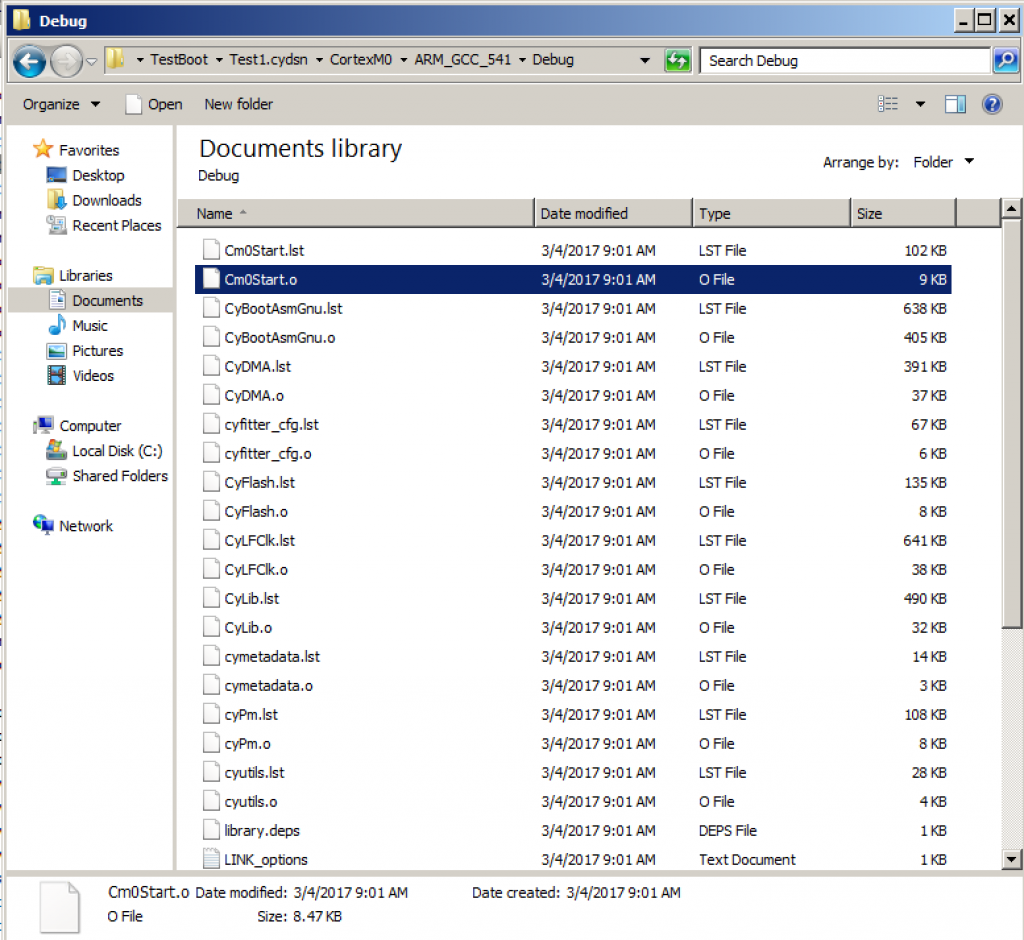The width and height of the screenshot is (1024, 940).
Task: Open Local Disk (C:) in sidebar
Action: pyautogui.click(x=116, y=451)
